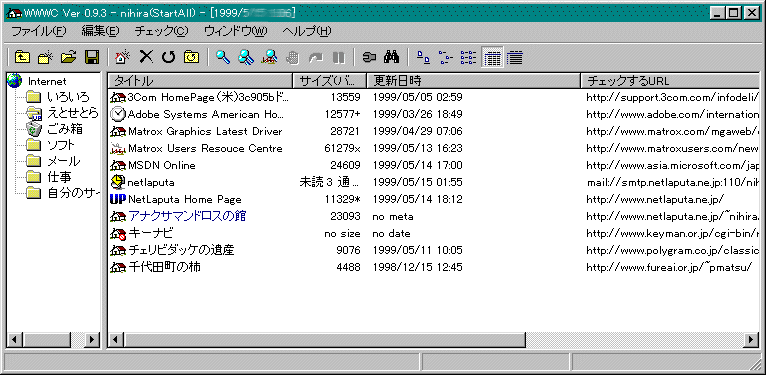766x375 pixels.
Task: Click the double magnifier check icon
Action: (x=246, y=58)
